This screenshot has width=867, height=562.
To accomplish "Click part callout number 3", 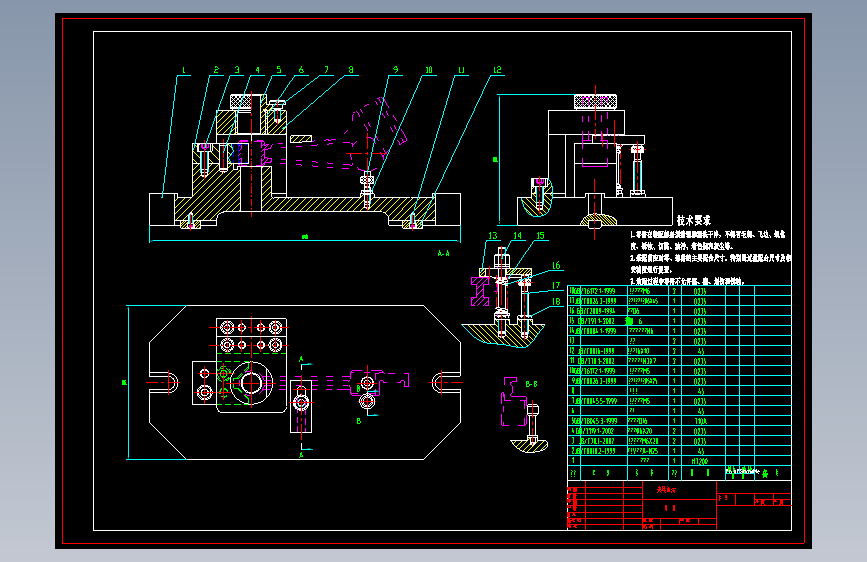I will pos(237,70).
